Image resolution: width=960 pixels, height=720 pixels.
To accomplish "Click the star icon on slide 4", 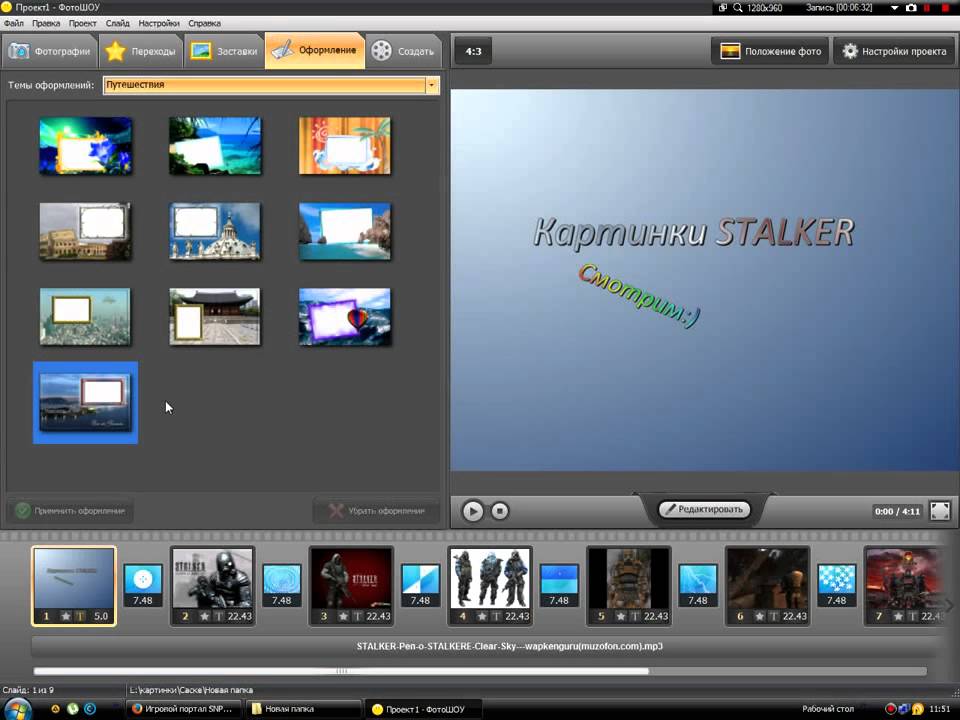I will [482, 617].
